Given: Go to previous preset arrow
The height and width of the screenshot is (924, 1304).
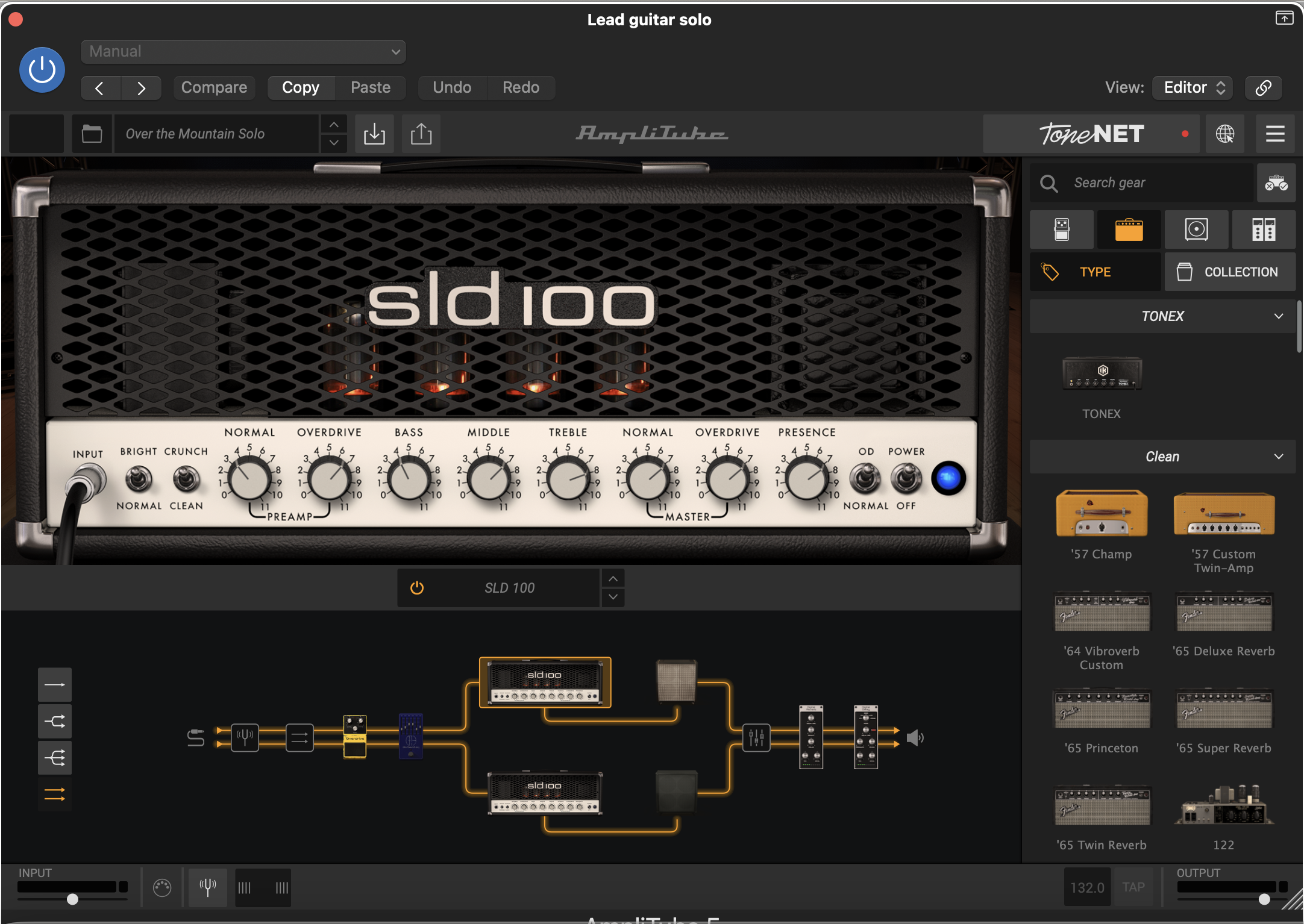Looking at the screenshot, I should pyautogui.click(x=100, y=88).
